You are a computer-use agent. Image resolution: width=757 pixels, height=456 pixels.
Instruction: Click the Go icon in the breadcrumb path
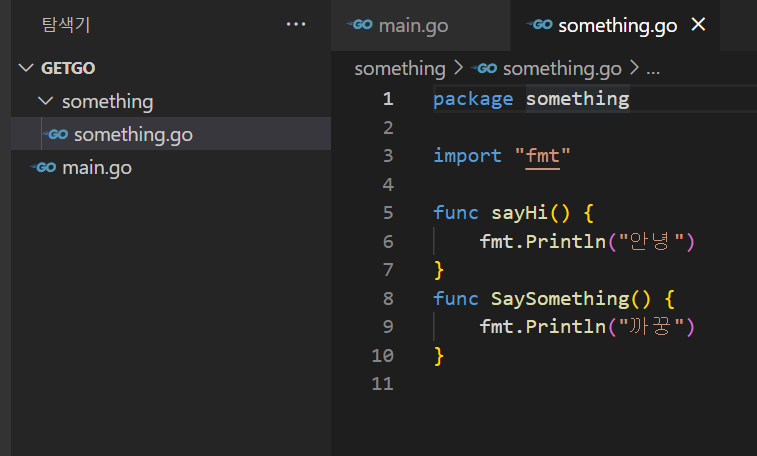(x=484, y=69)
